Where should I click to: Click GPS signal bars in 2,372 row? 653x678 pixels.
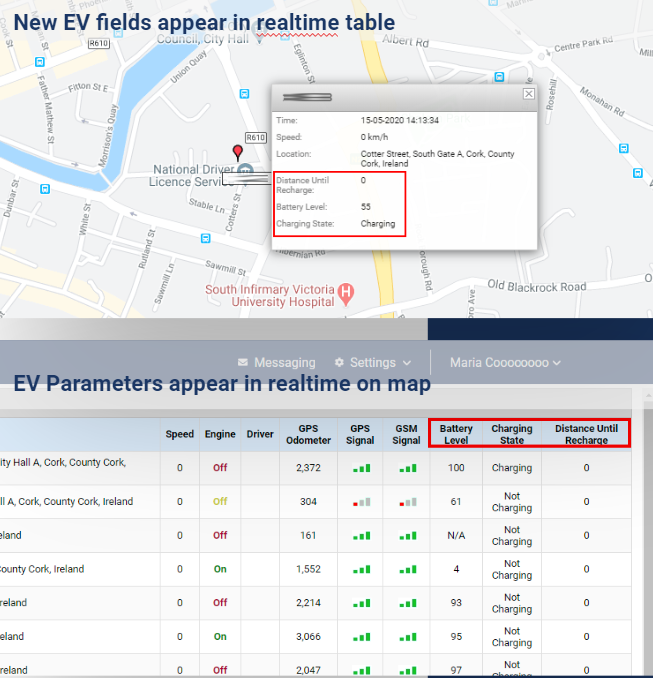(362, 468)
